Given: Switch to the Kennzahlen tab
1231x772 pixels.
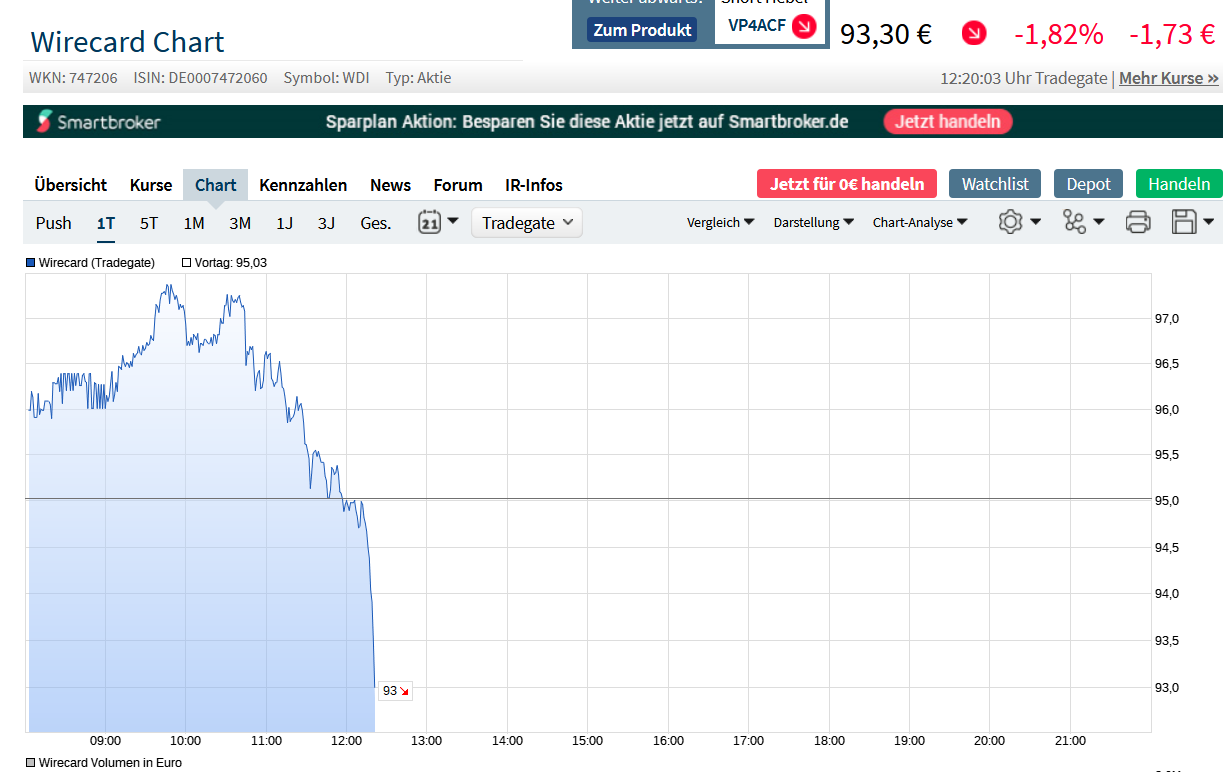Looking at the screenshot, I should pos(303,185).
